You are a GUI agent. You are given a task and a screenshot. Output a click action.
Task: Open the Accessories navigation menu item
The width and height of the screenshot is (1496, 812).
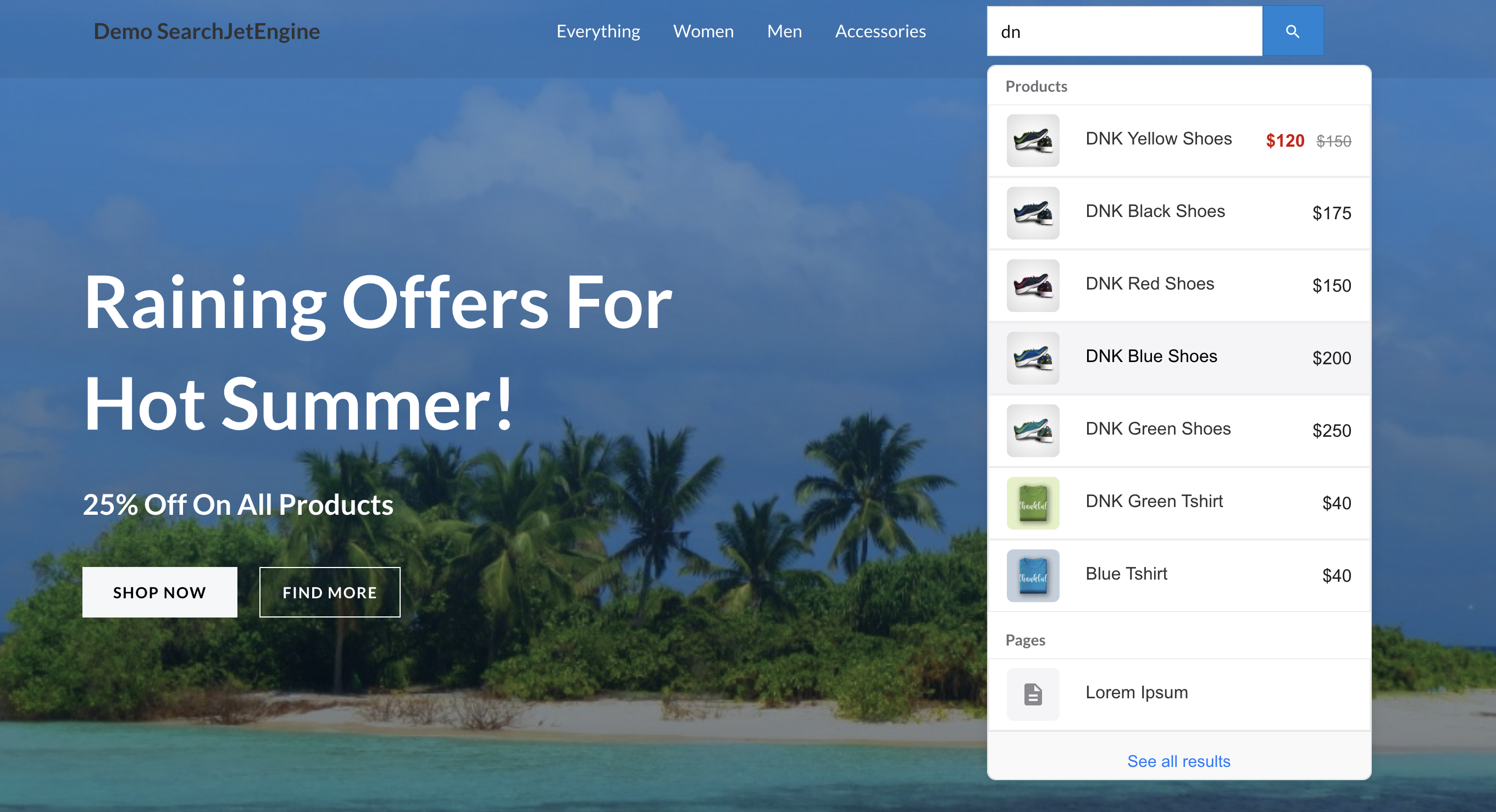click(880, 31)
